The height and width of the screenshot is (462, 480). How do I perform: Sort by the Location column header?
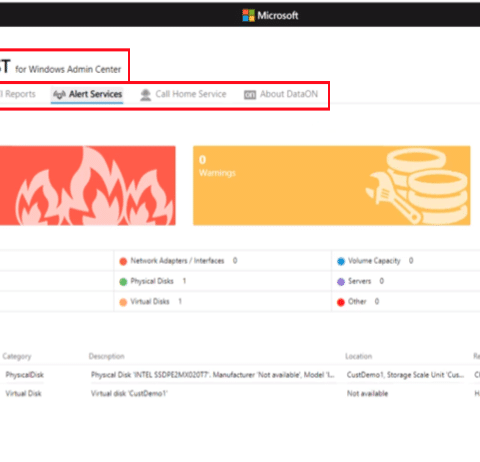[358, 356]
